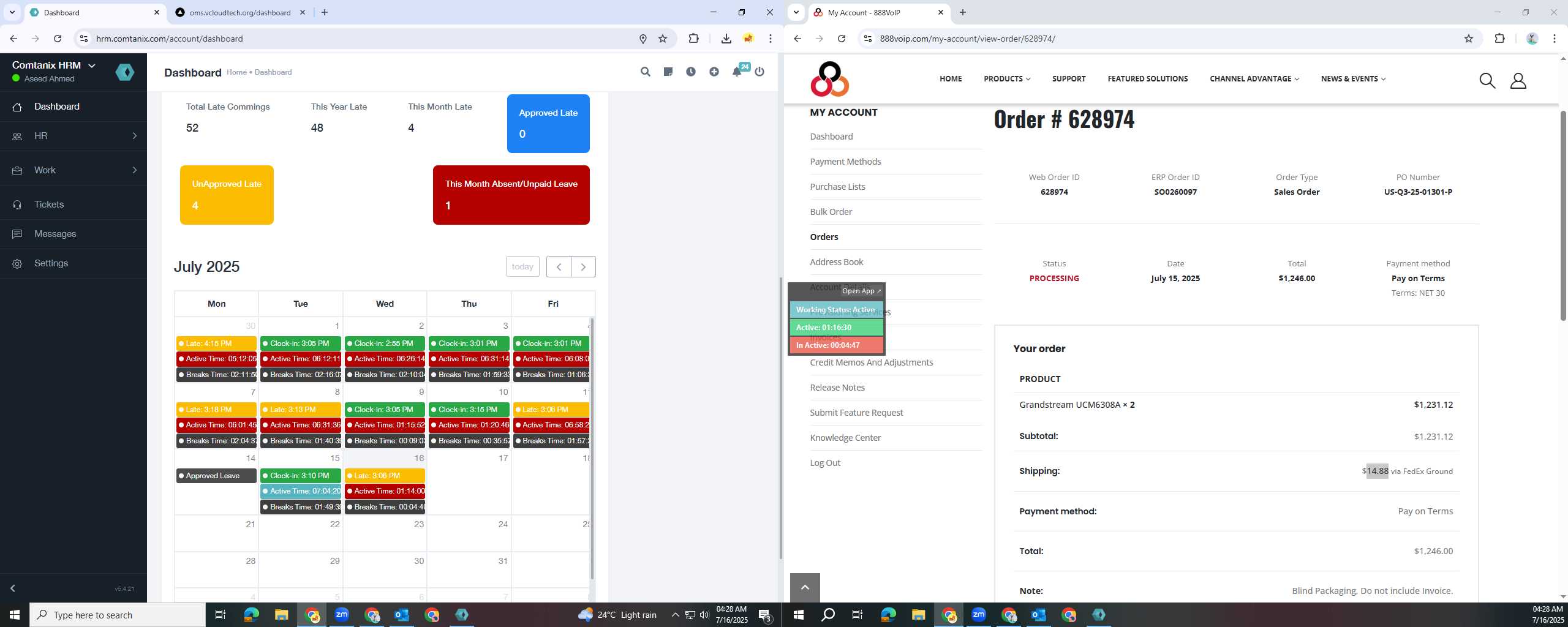Click FEATURED SOLUTIONS in 888VoIP navigation

click(1147, 79)
